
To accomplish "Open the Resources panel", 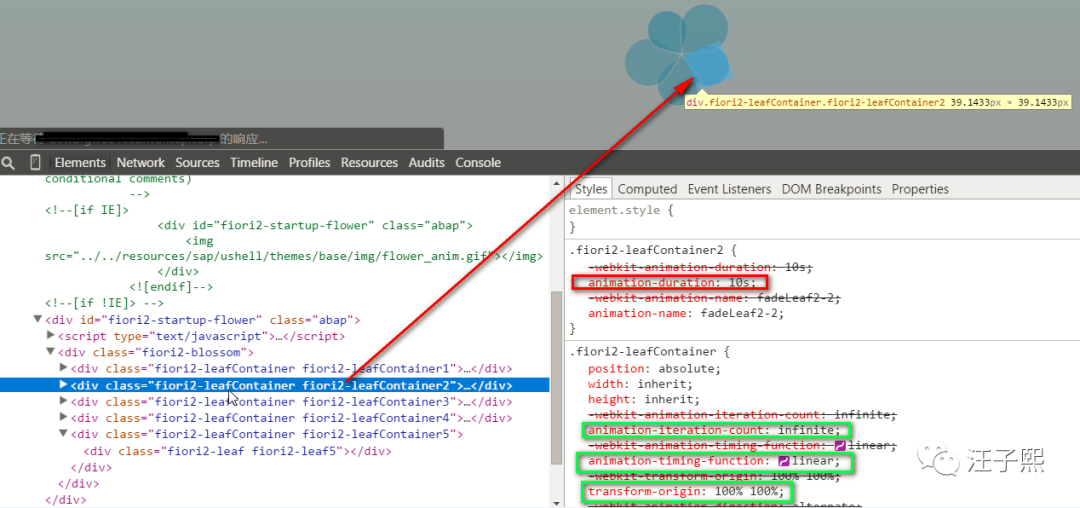I will (x=369, y=163).
